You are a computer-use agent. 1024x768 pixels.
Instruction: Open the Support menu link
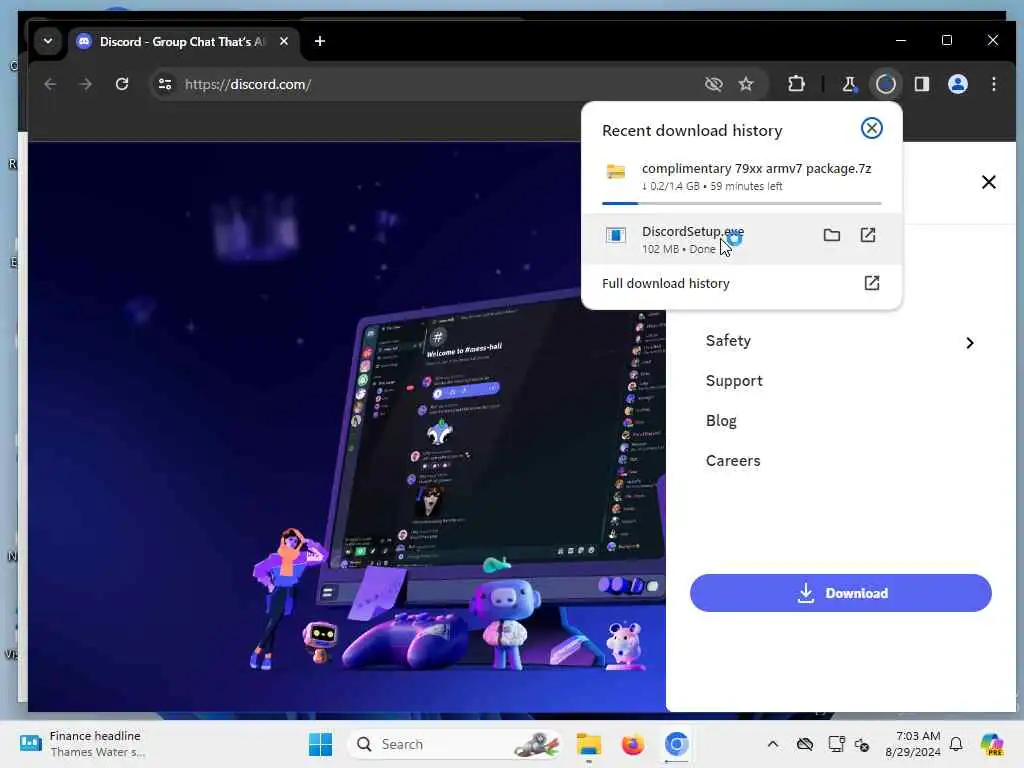(x=734, y=381)
